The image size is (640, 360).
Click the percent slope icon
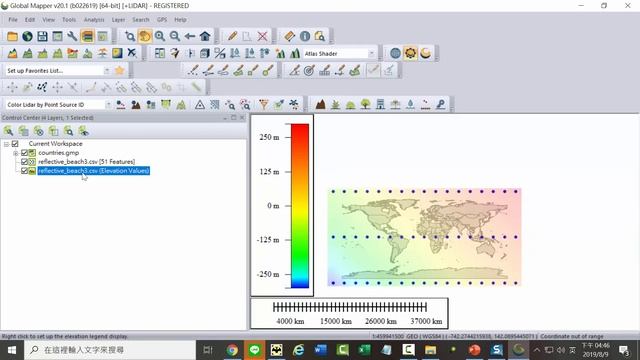(220, 53)
